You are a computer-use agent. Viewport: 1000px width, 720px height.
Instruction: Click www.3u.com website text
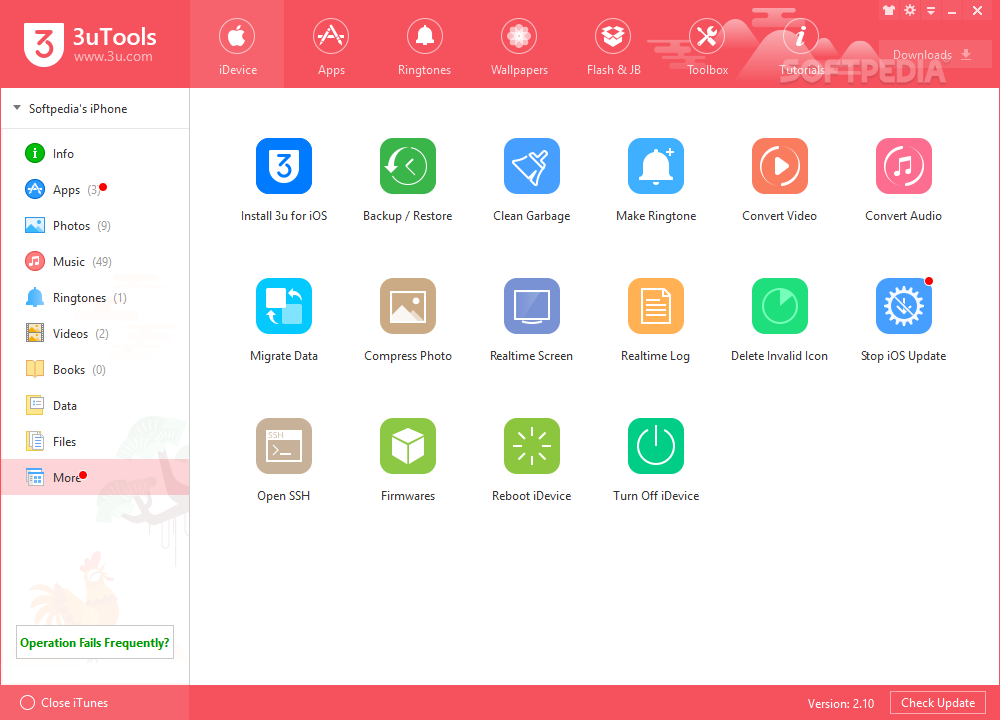click(x=113, y=56)
